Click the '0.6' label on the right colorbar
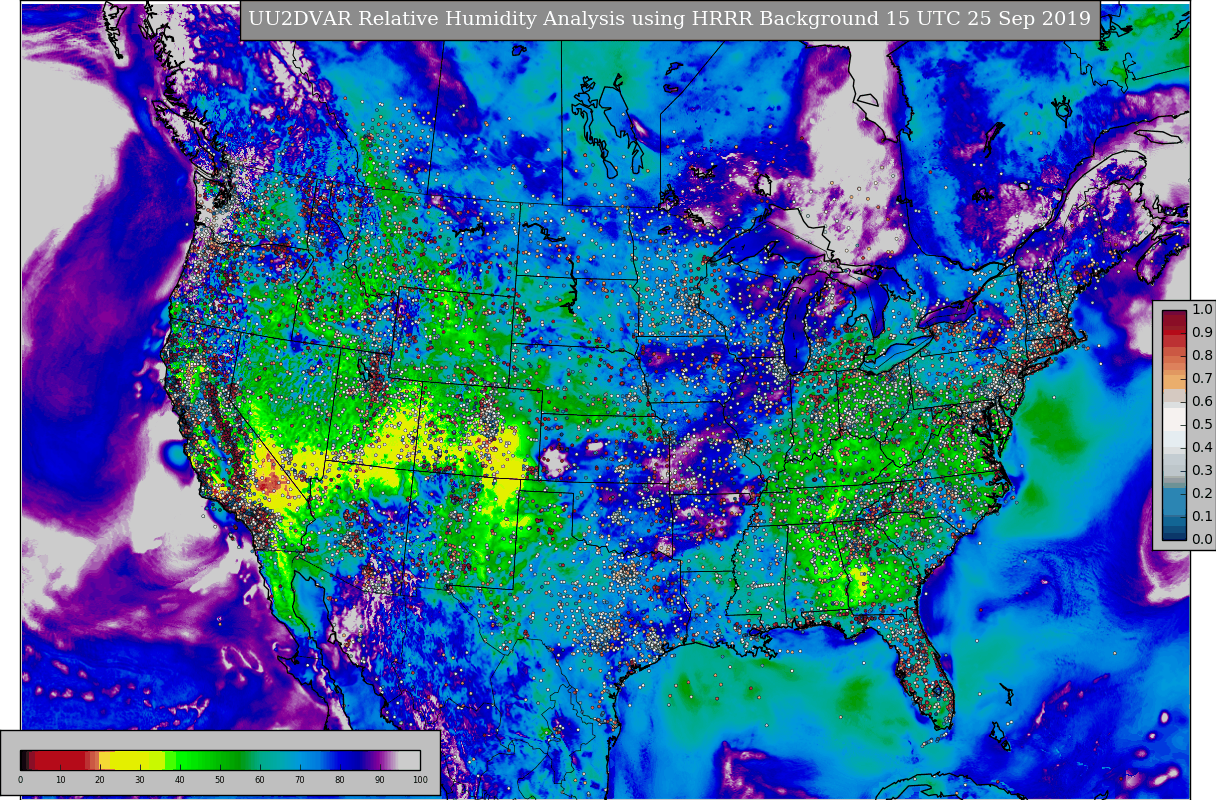This screenshot has height=800, width=1216. (x=1202, y=402)
